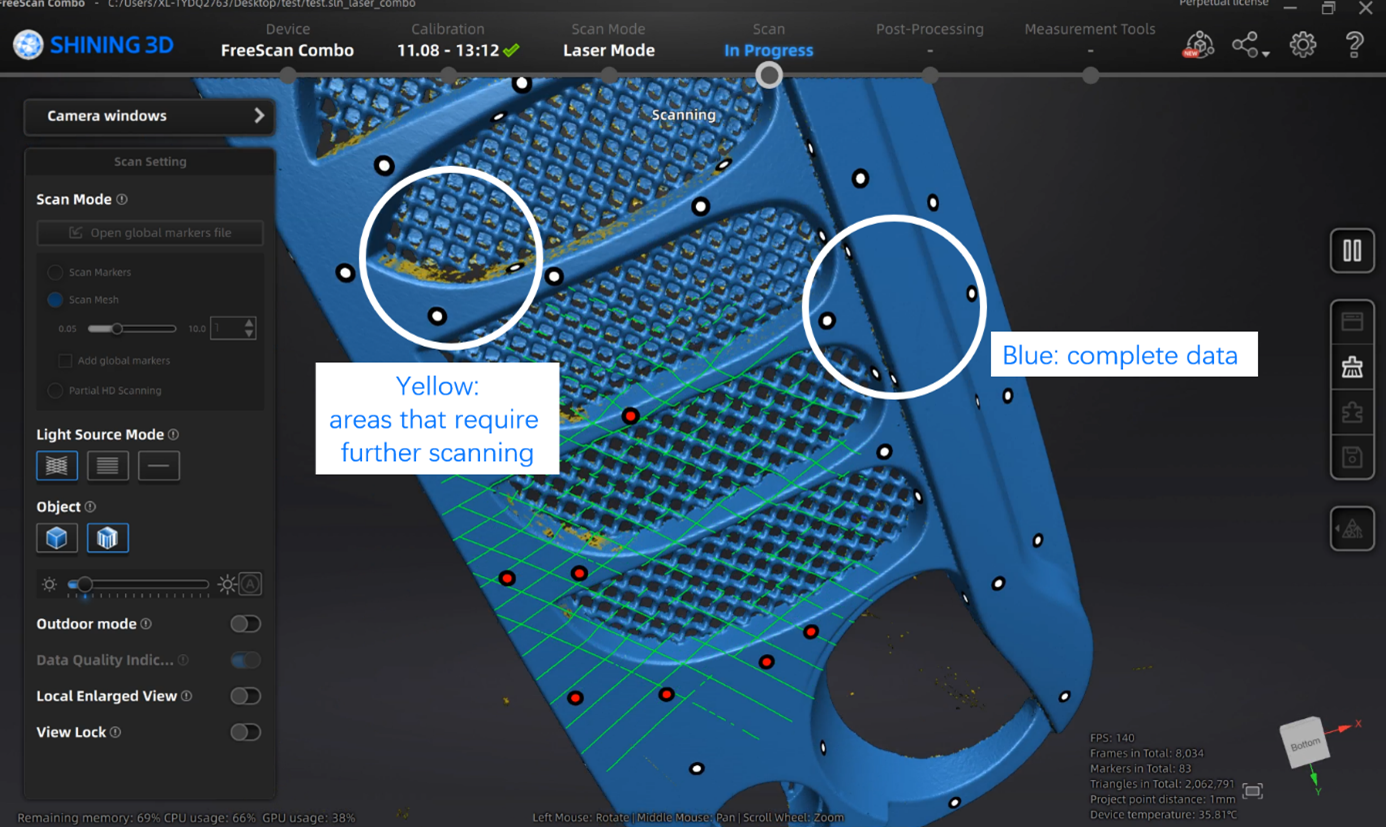Enable the Outdoor mode switch
The height and width of the screenshot is (827, 1386).
pos(245,624)
